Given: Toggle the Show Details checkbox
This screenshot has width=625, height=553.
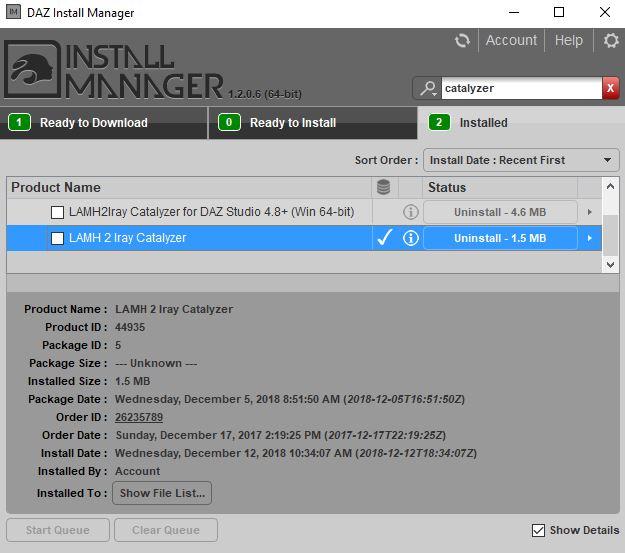Looking at the screenshot, I should (538, 530).
